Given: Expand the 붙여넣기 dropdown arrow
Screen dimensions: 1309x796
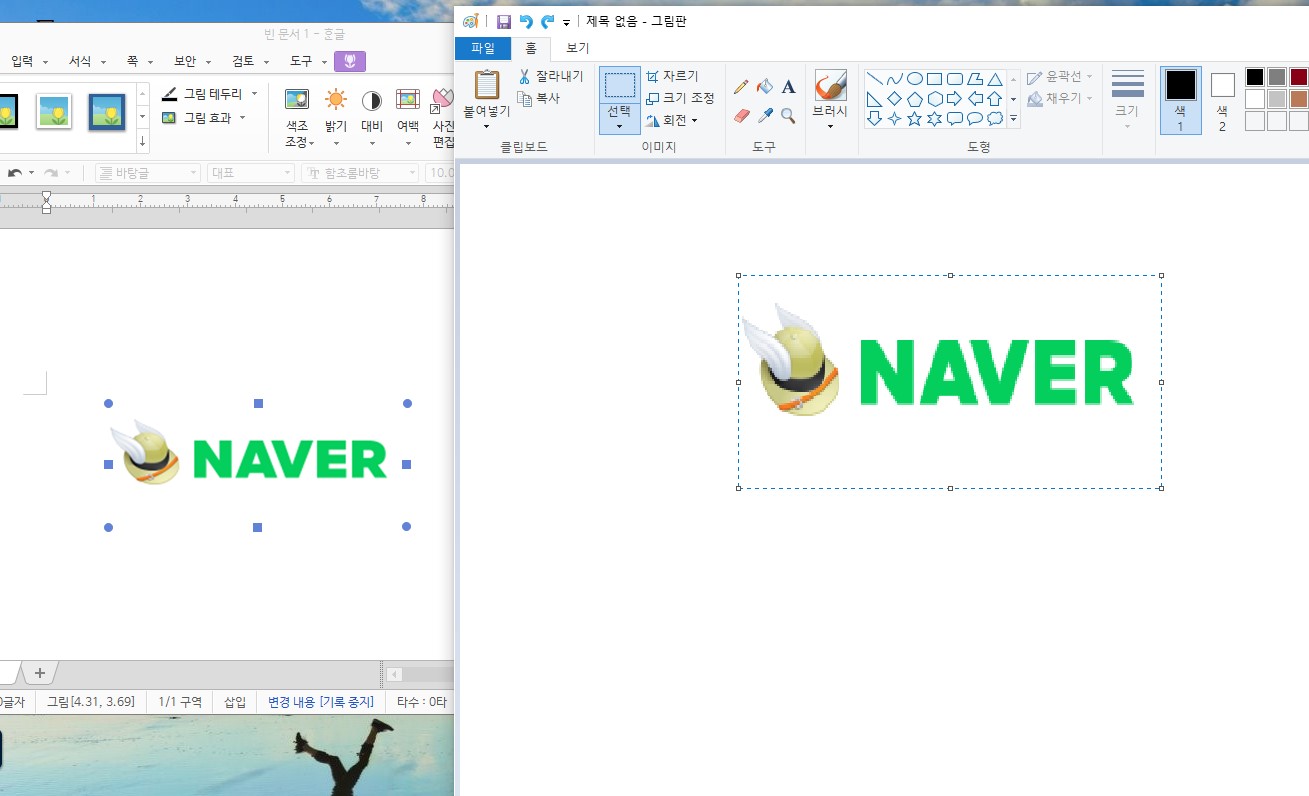Looking at the screenshot, I should pyautogui.click(x=487, y=127).
